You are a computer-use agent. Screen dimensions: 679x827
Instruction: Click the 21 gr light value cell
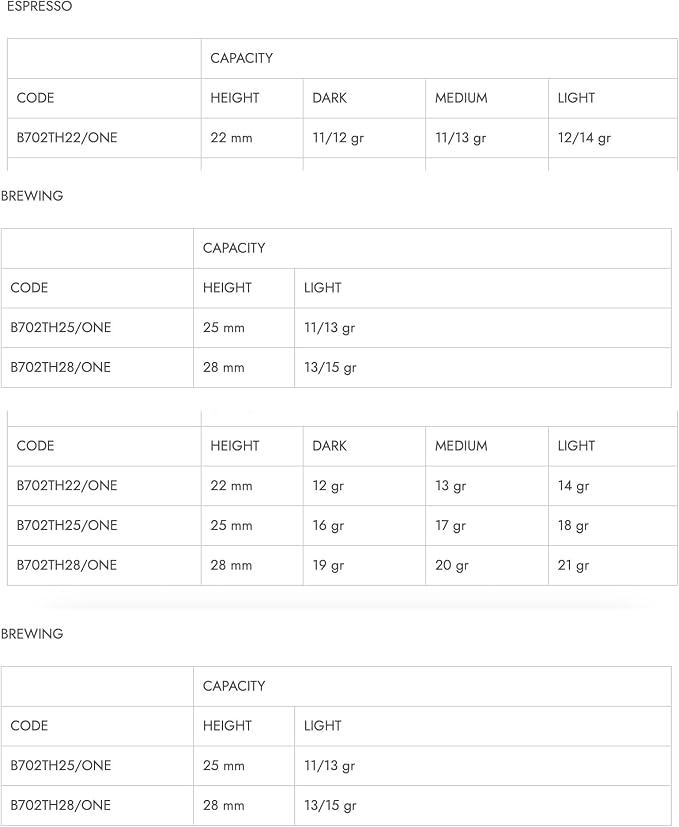pos(573,565)
